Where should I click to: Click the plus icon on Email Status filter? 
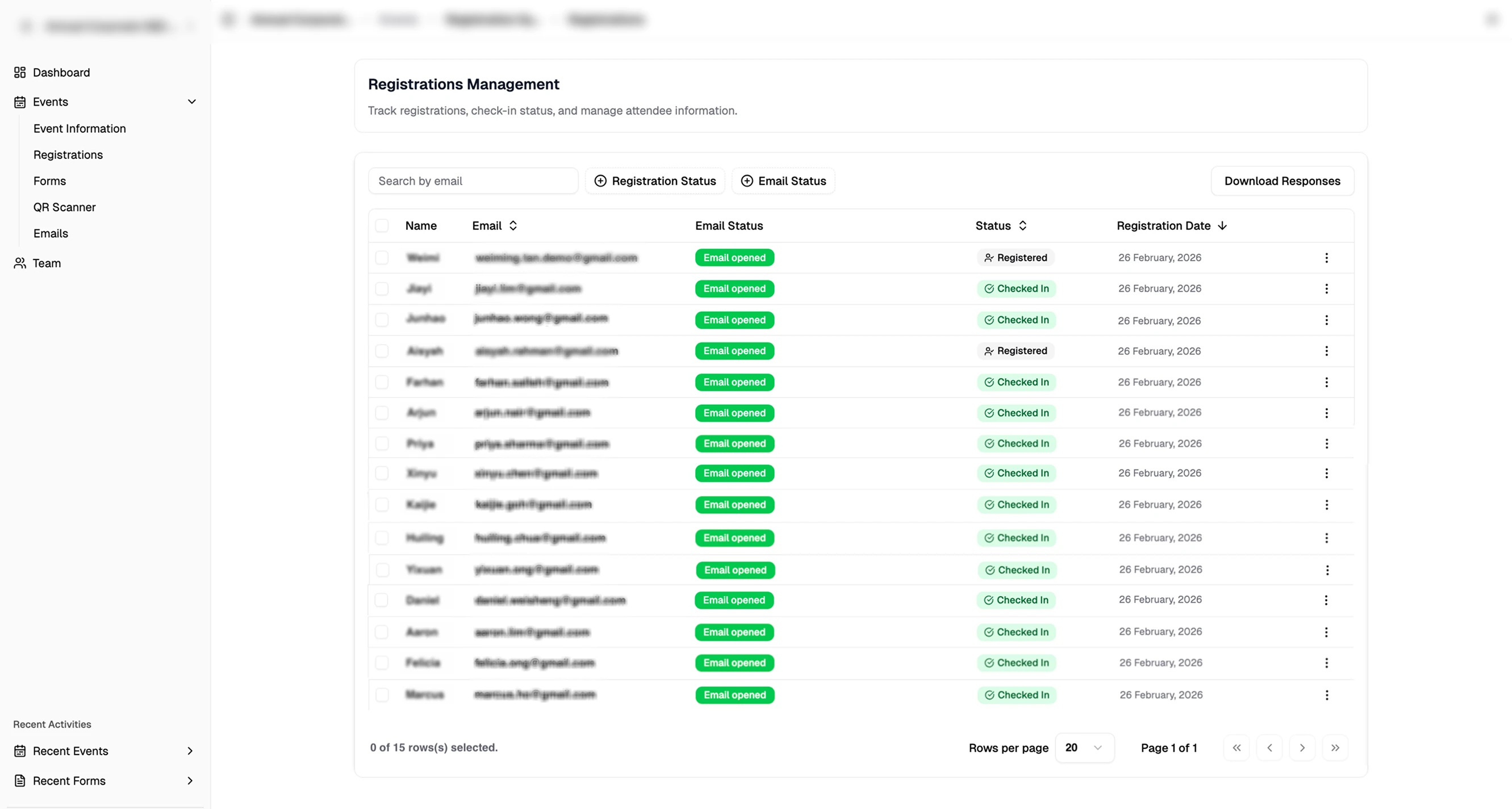click(x=746, y=181)
